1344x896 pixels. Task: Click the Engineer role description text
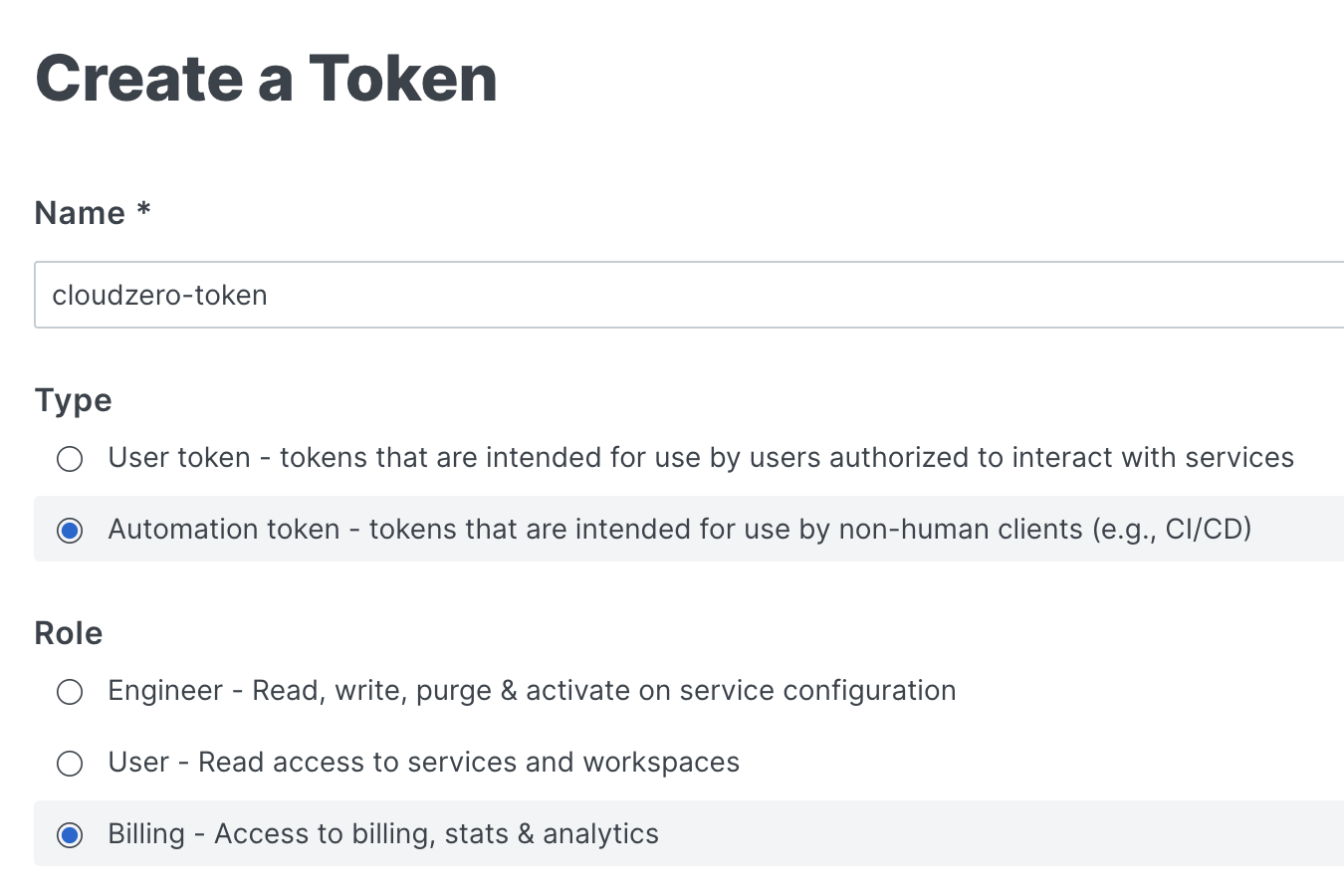coord(531,691)
